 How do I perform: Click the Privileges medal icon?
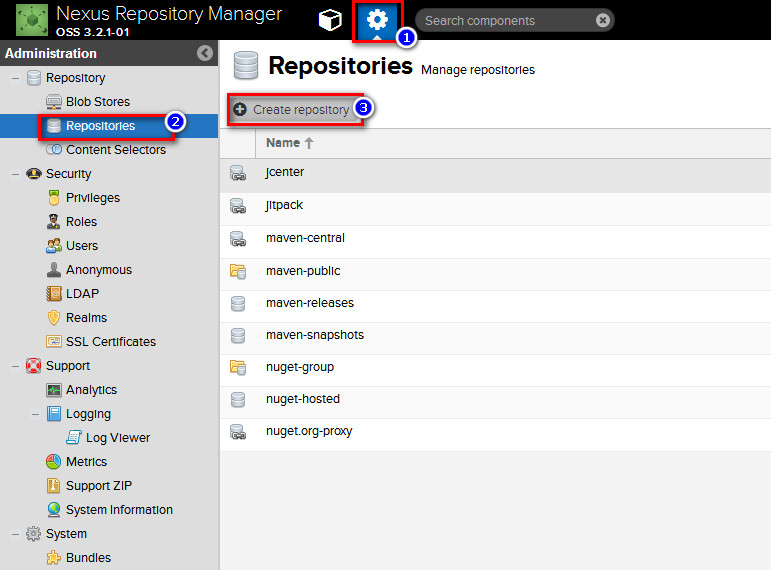[x=54, y=198]
